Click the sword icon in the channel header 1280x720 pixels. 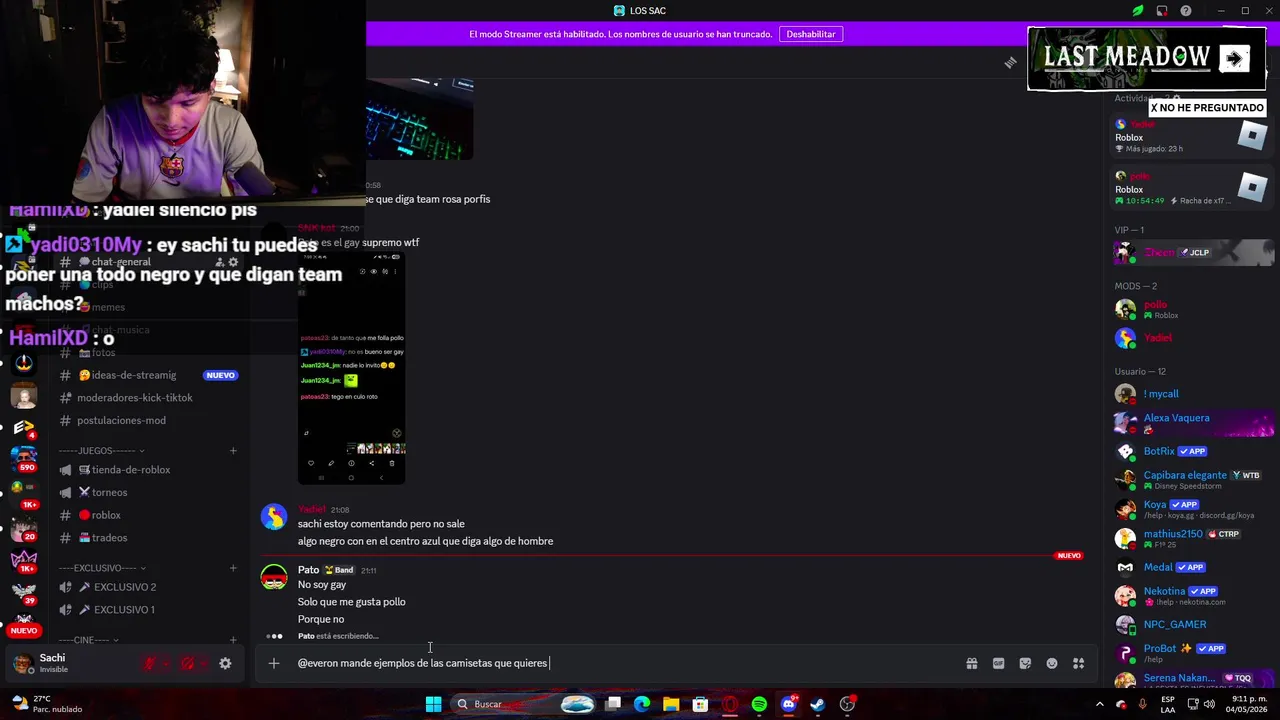1010,62
